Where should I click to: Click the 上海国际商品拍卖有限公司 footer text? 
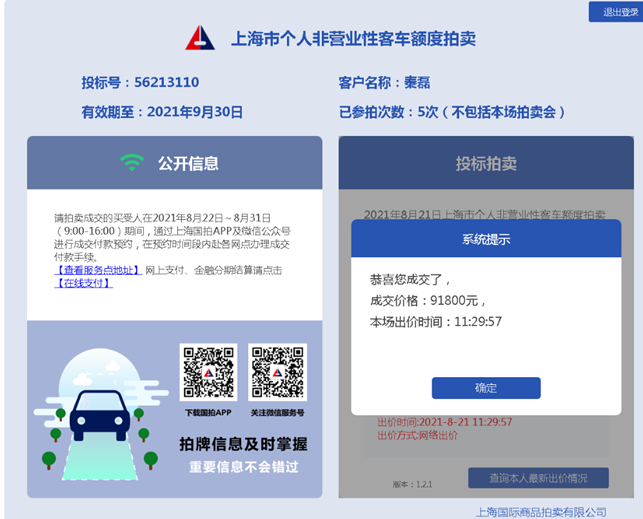pyautogui.click(x=541, y=511)
